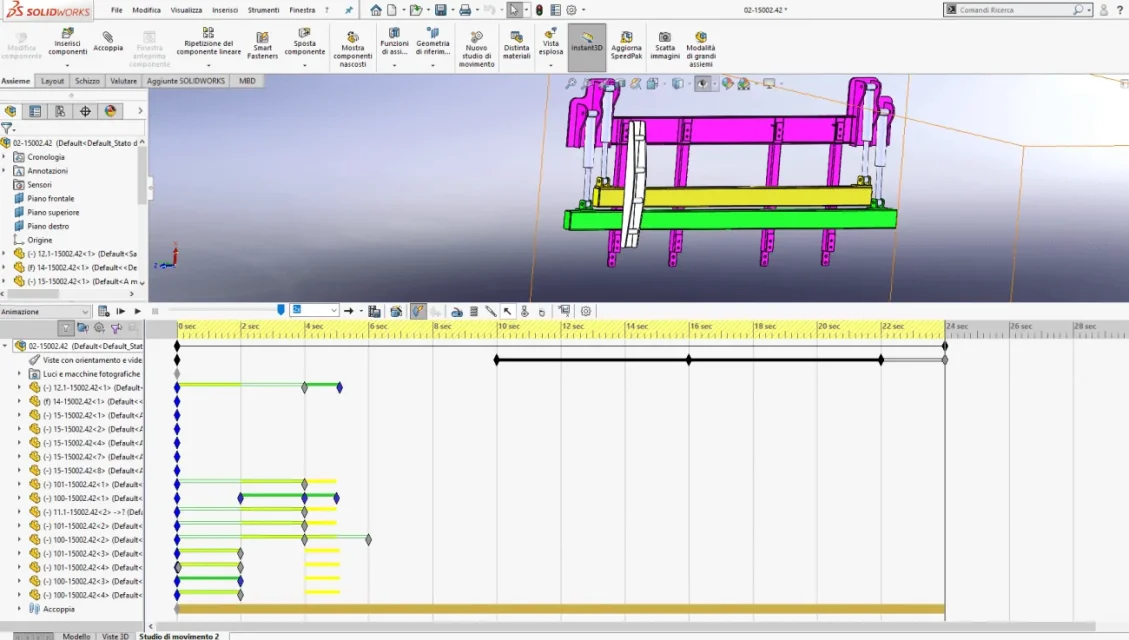Image resolution: width=1129 pixels, height=640 pixels.
Task: Toggle the Instant3D button
Action: point(587,48)
